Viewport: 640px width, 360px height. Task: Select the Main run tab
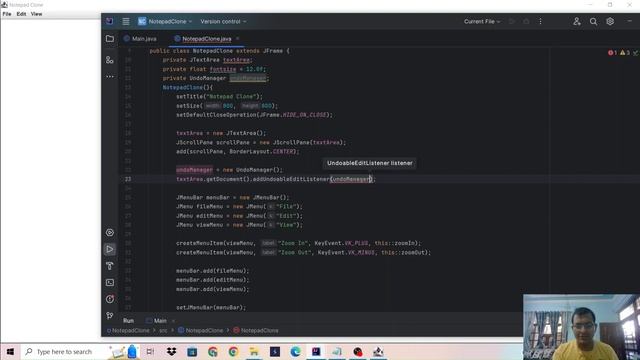[x=156, y=321]
